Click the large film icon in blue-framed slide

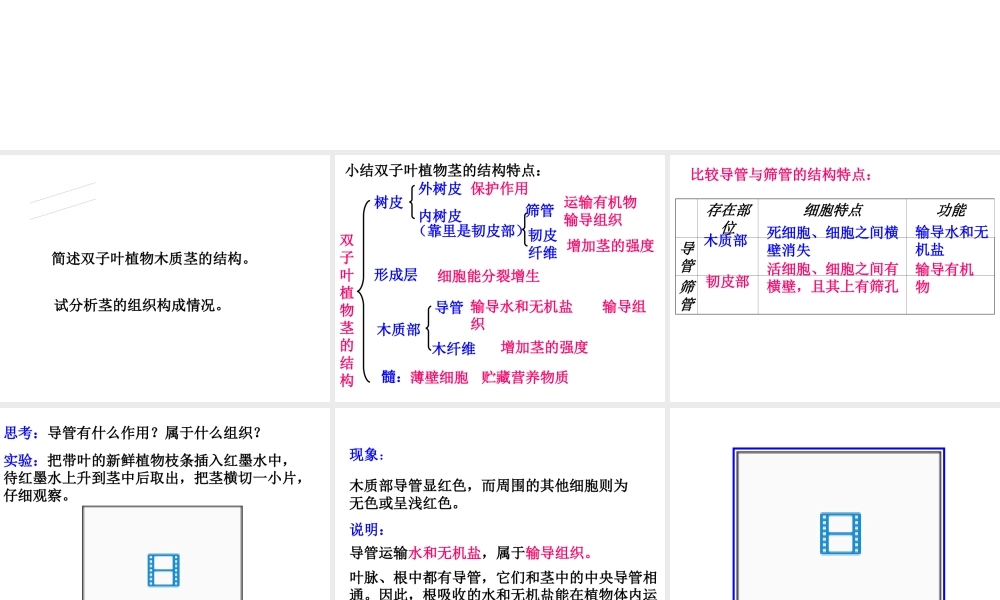[840, 534]
